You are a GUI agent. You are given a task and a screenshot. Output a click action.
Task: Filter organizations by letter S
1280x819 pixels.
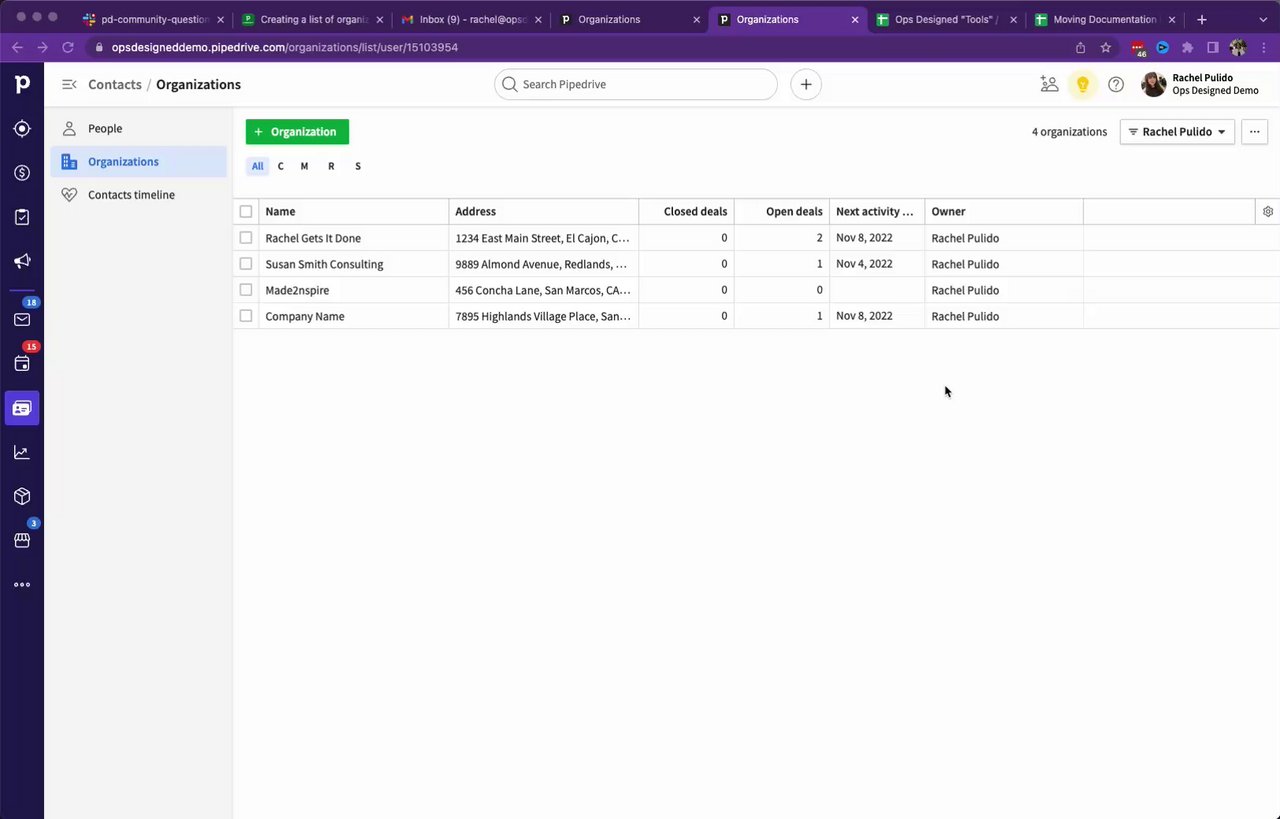pyautogui.click(x=358, y=167)
